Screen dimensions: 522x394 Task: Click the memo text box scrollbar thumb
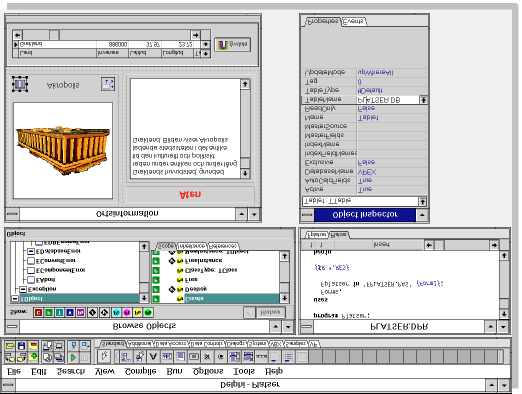[x=245, y=163]
